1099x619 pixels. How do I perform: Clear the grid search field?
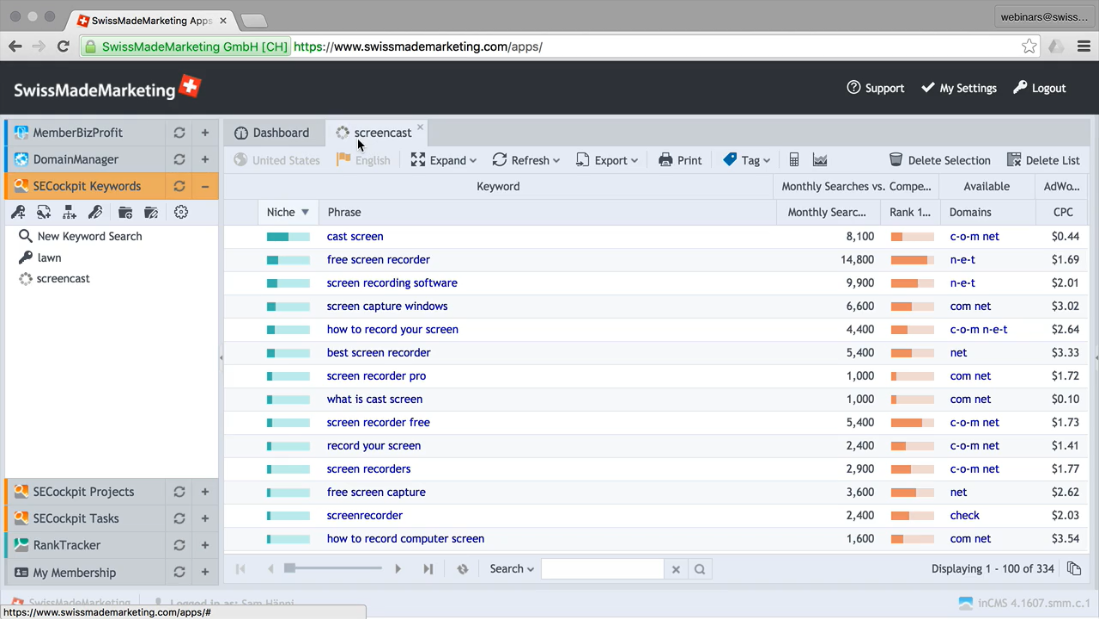point(676,569)
